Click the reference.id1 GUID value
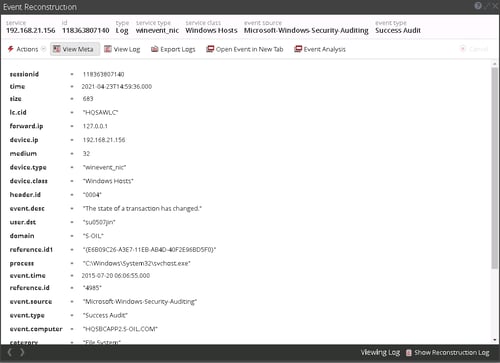The height and width of the screenshot is (363, 500). (x=149, y=249)
